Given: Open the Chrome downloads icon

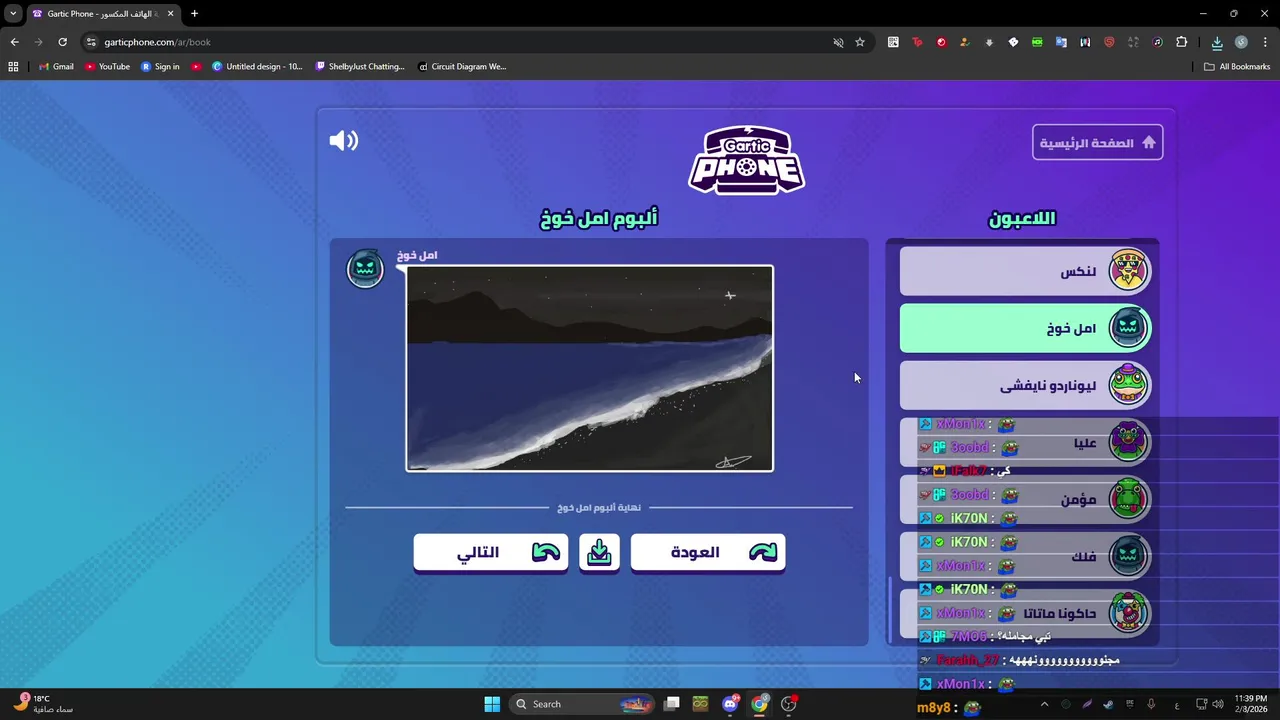Looking at the screenshot, I should 1217,42.
